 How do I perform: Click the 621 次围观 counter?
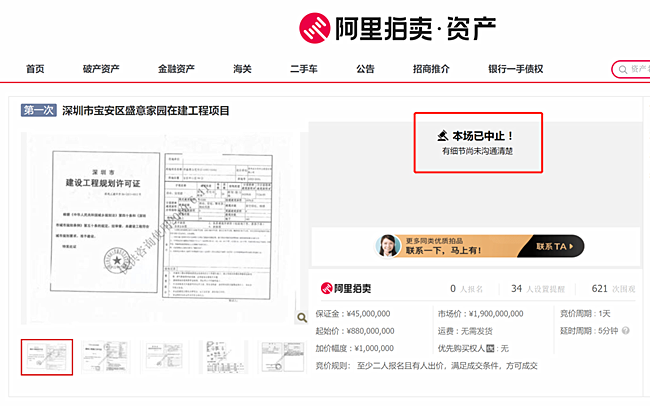click(613, 289)
